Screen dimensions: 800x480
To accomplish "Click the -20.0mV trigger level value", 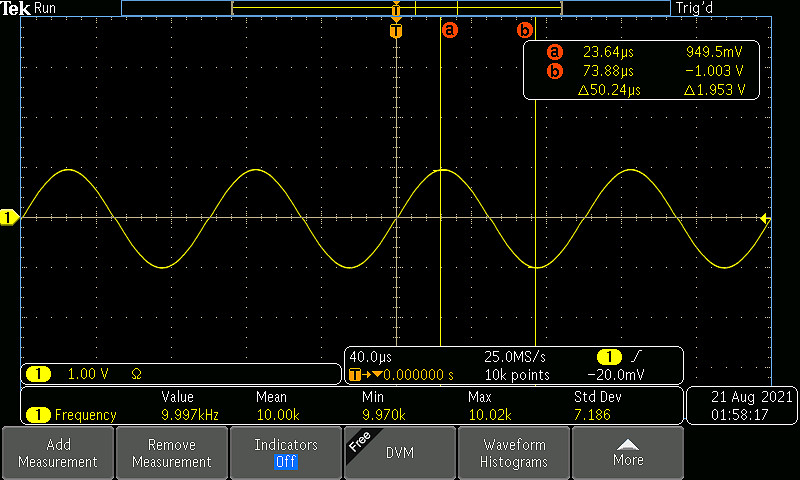I will coord(616,375).
